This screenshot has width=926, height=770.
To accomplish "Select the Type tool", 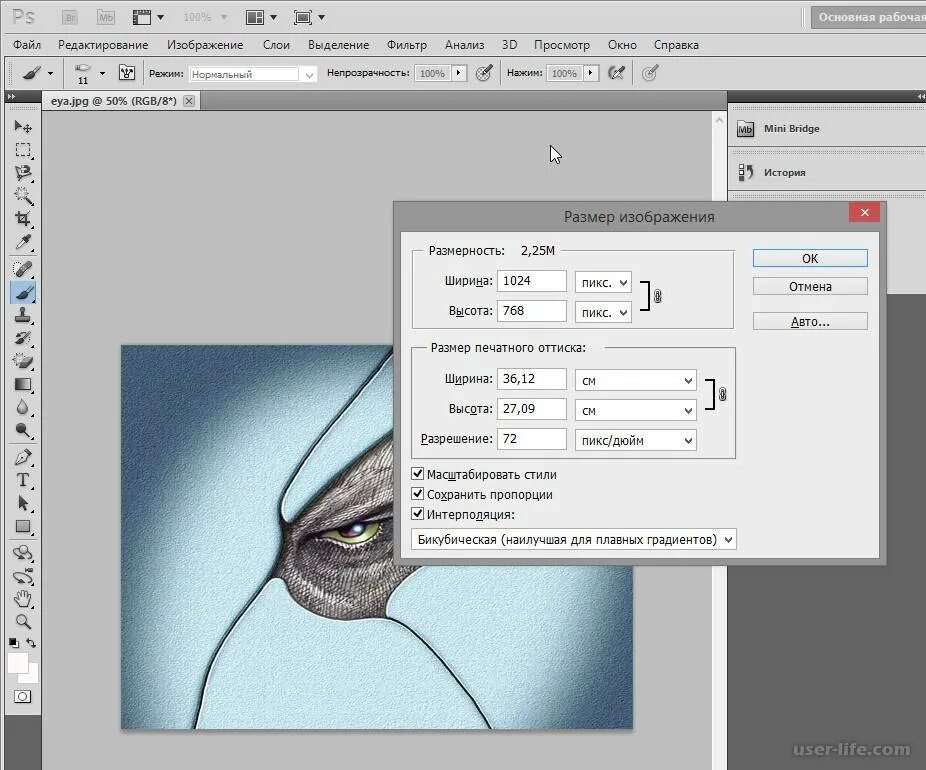I will click(23, 480).
